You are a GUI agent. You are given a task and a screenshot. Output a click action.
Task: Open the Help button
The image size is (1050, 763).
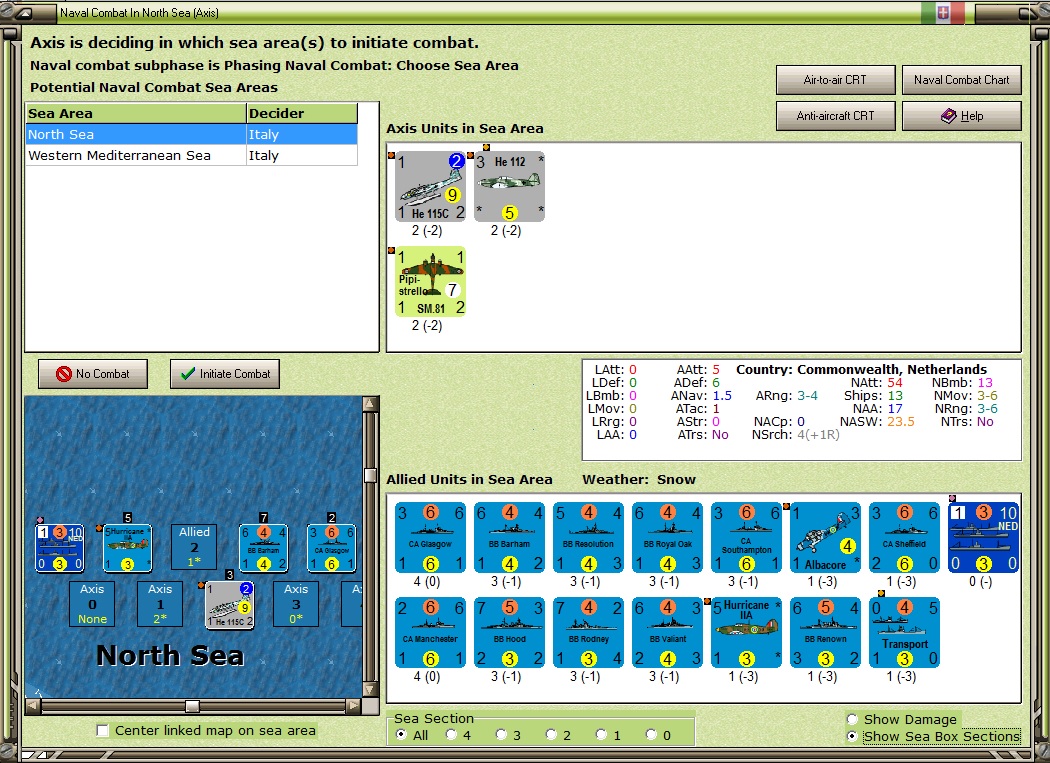[x=961, y=116]
